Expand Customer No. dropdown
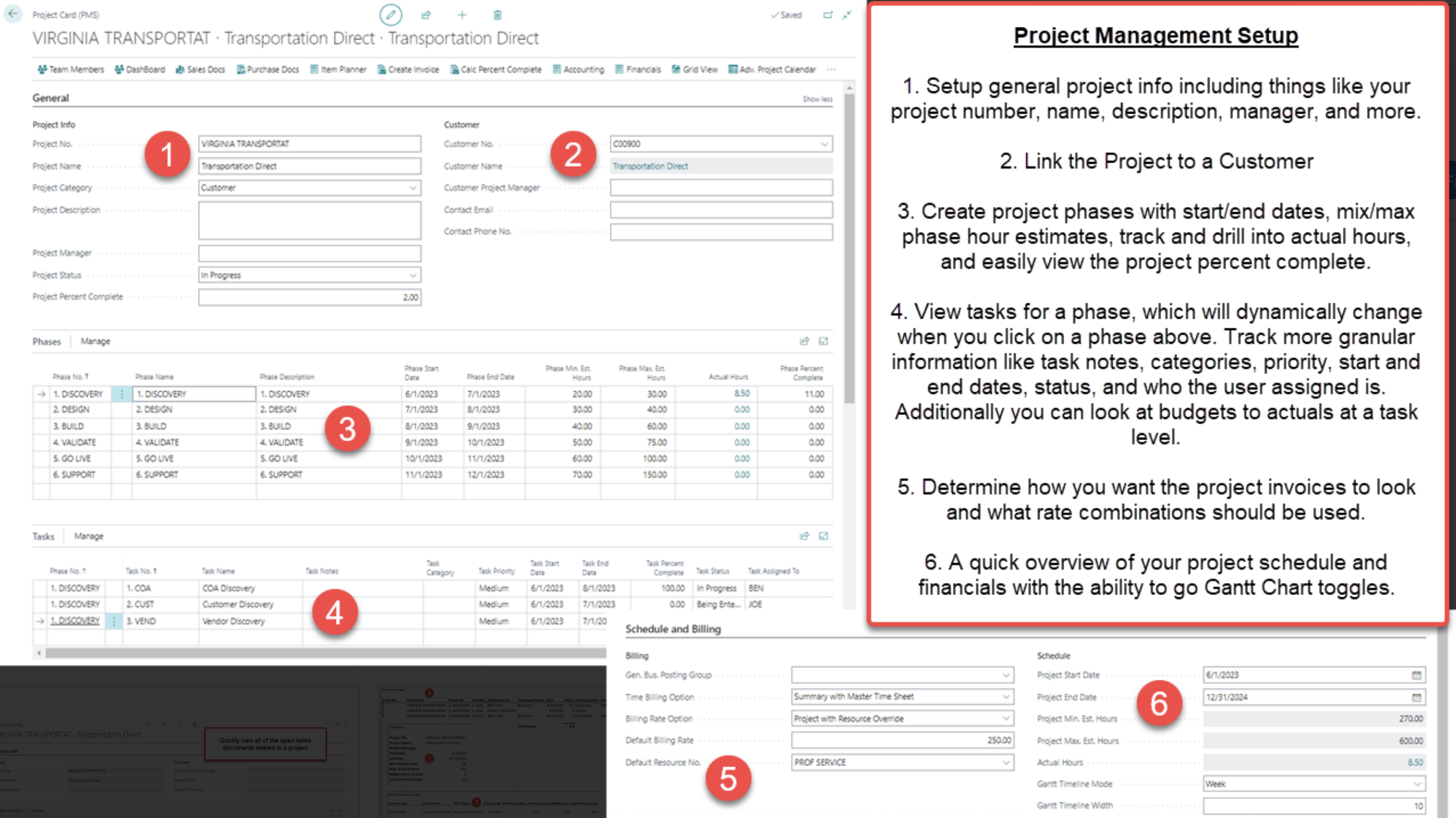The width and height of the screenshot is (1456, 818). [x=824, y=144]
